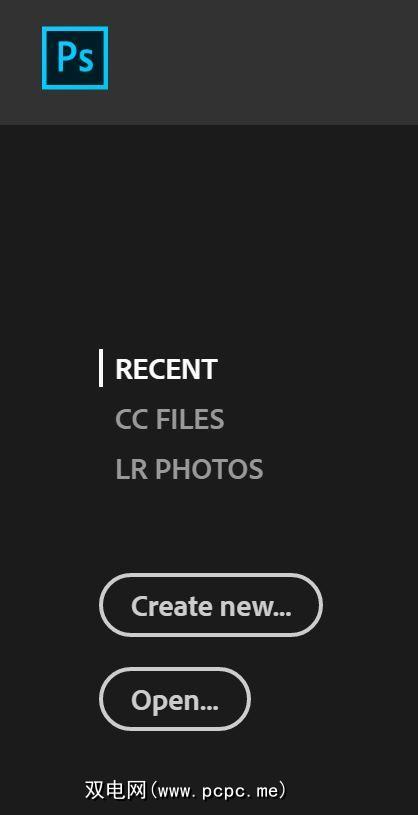Click the blue-bordered Ps square in header
The image size is (418, 815).
(75, 58)
